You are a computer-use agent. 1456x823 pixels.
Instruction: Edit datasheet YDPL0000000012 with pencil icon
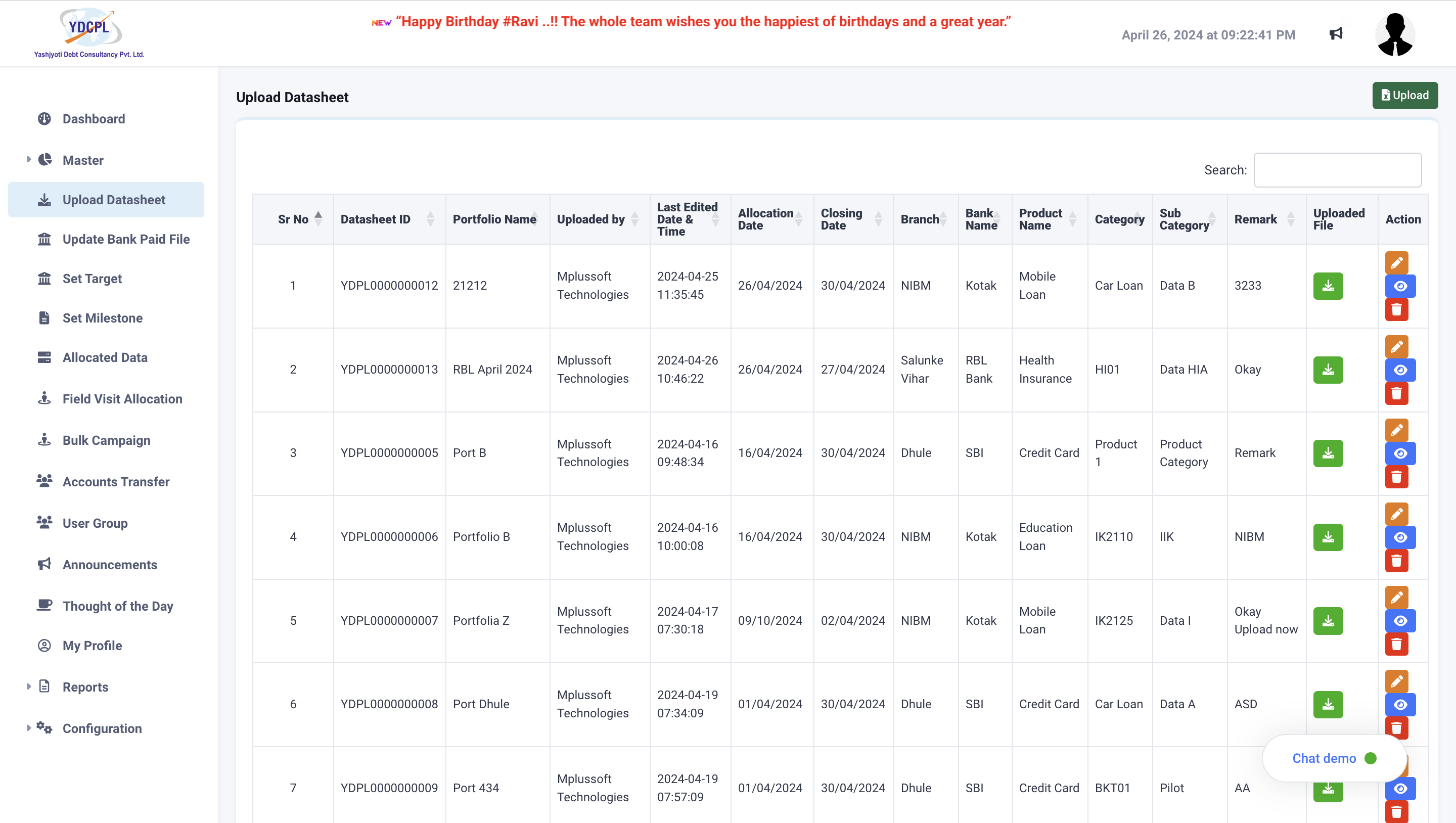[x=1396, y=263]
